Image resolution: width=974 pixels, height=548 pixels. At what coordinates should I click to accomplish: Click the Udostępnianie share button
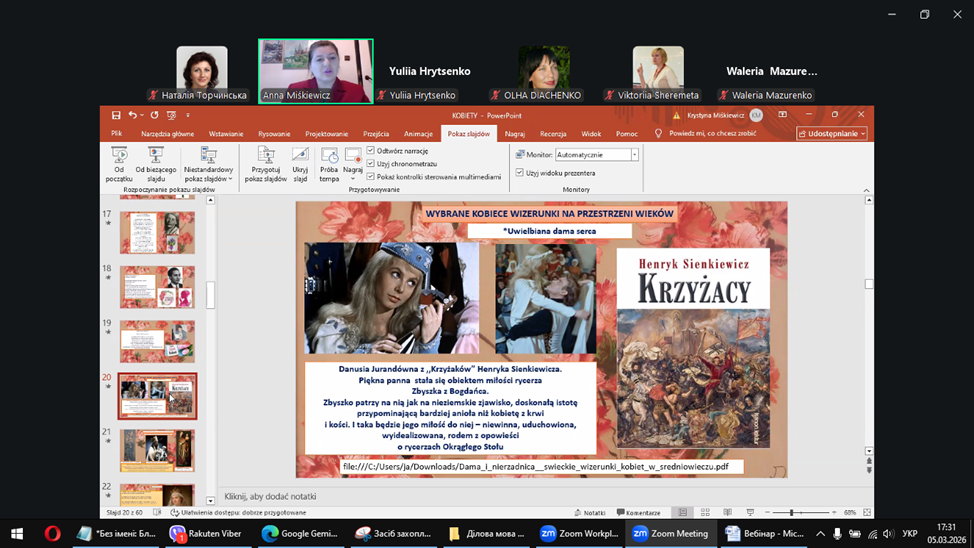pos(832,134)
